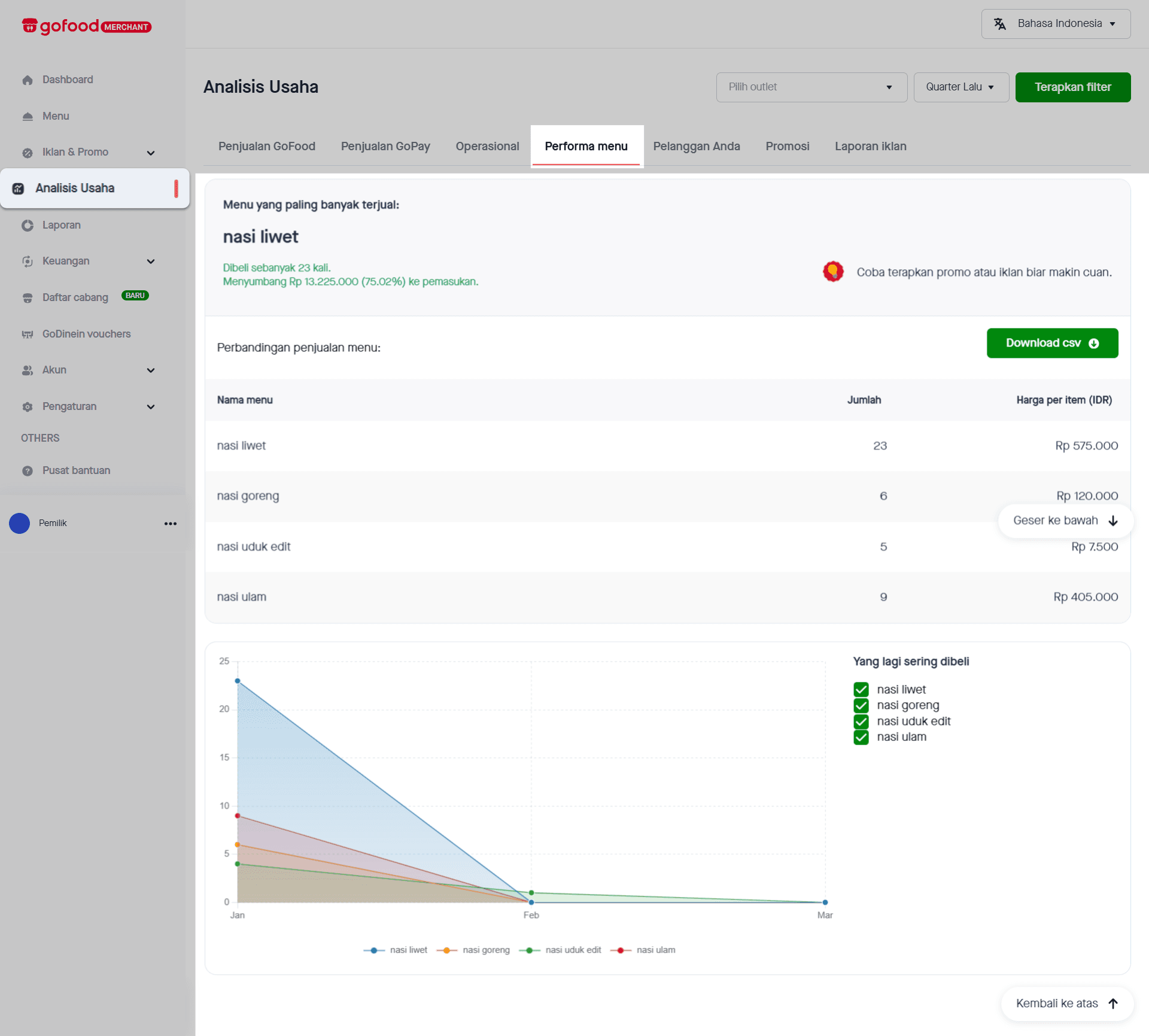Click the BARU badge beside Daftar cabang
The height and width of the screenshot is (1036, 1149).
pos(135,296)
